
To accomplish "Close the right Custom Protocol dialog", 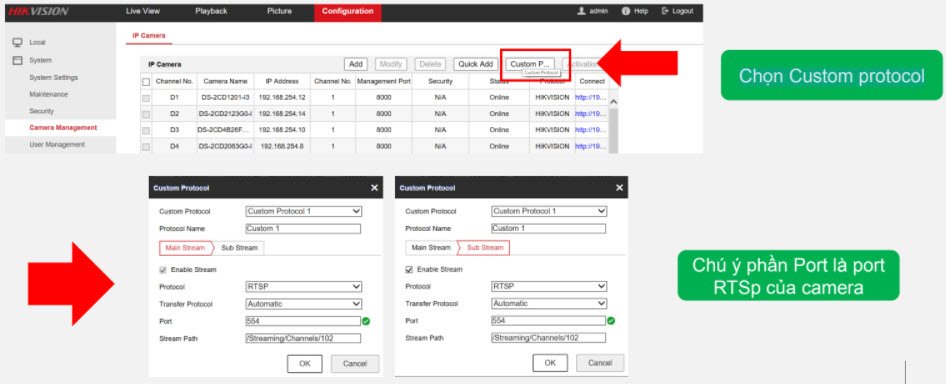I will coord(620,188).
